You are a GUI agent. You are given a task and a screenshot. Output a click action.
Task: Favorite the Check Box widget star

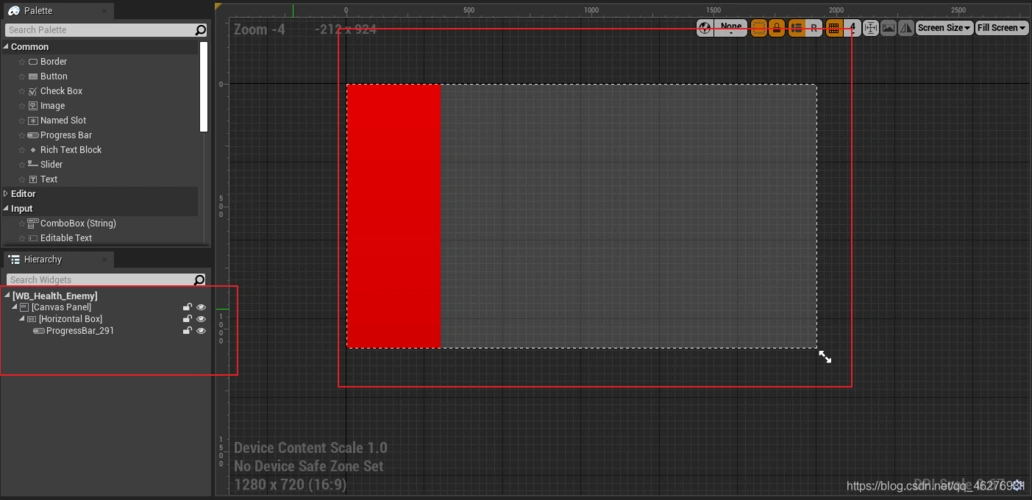(x=22, y=91)
